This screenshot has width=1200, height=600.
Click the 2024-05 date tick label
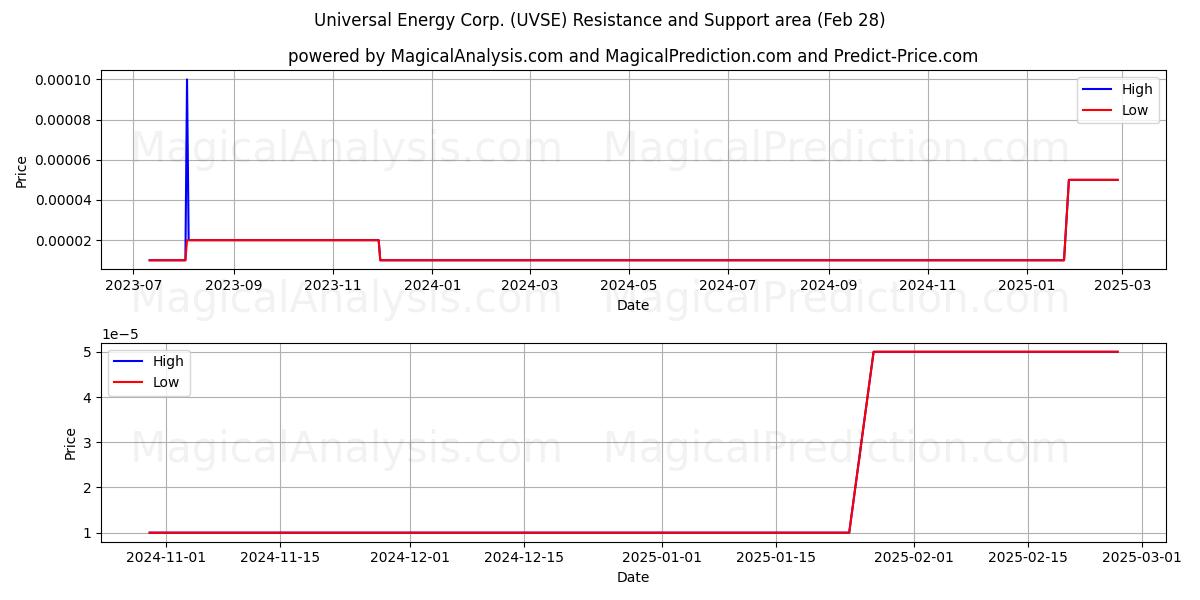629,285
